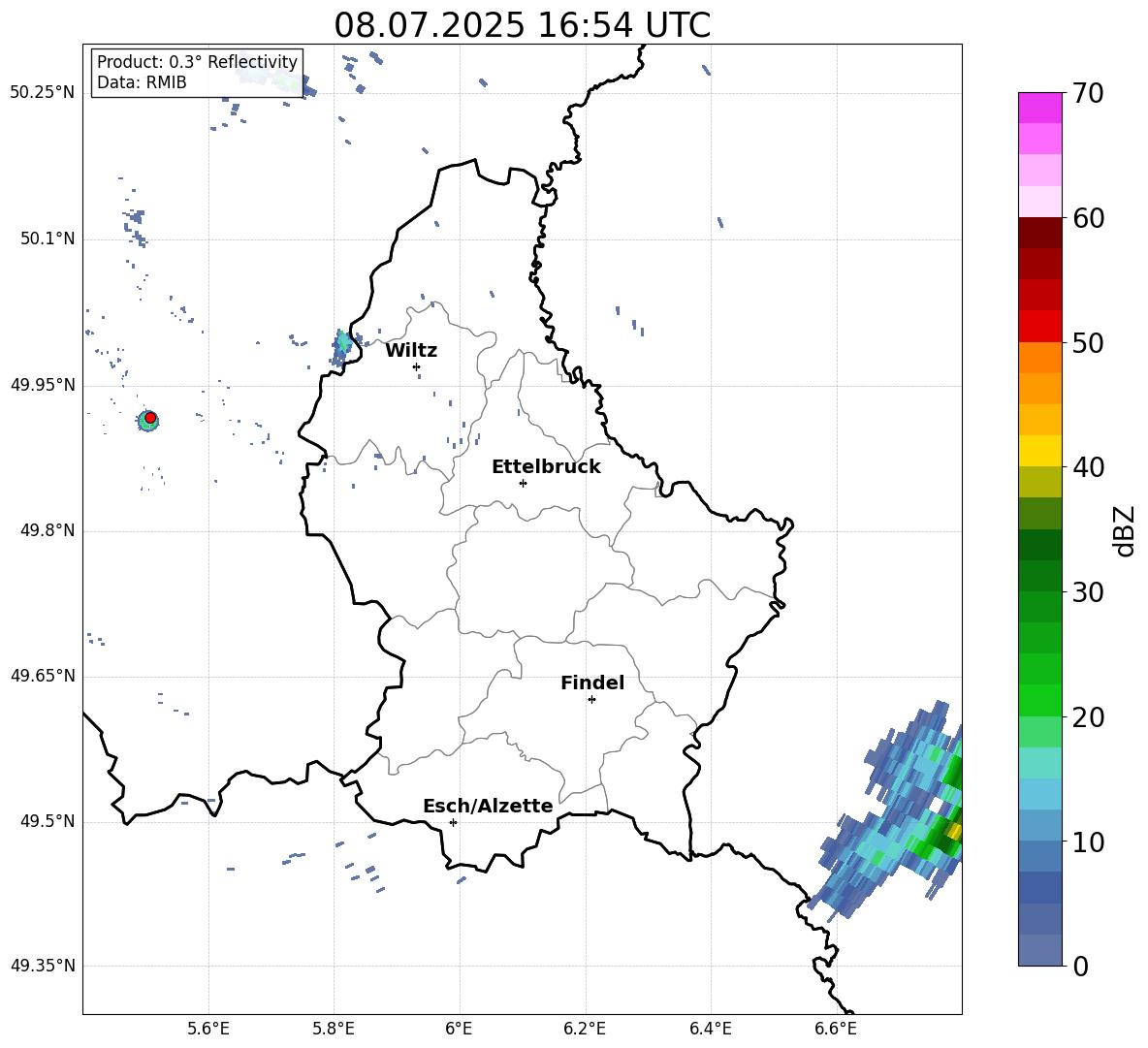Click the 5.6°E longitude label
Viewport: 1148px width, 1048px height.
click(x=208, y=1030)
